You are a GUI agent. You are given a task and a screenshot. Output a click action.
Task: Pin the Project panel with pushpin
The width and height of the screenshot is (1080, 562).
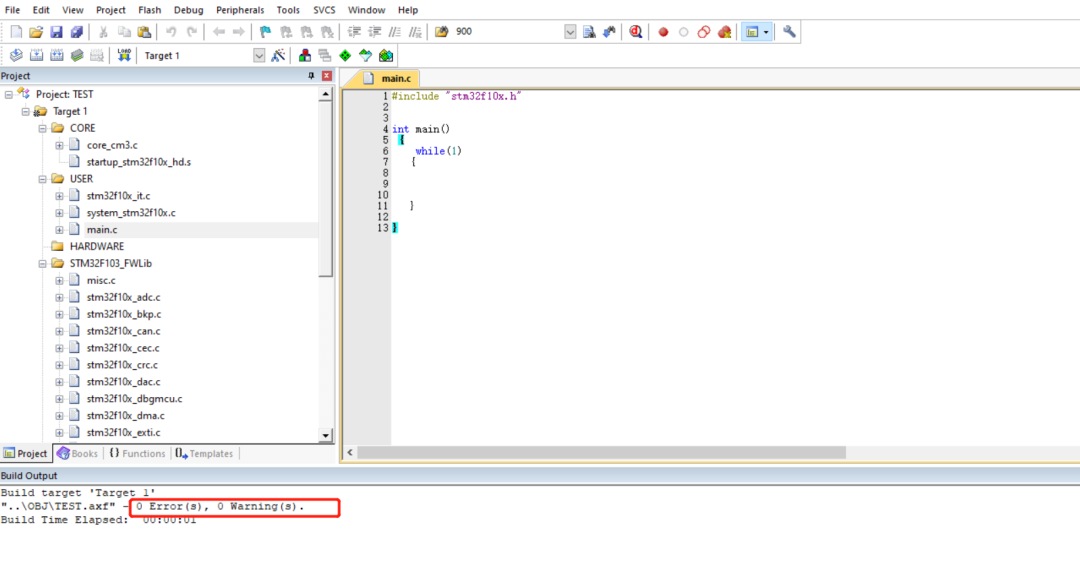(x=311, y=76)
